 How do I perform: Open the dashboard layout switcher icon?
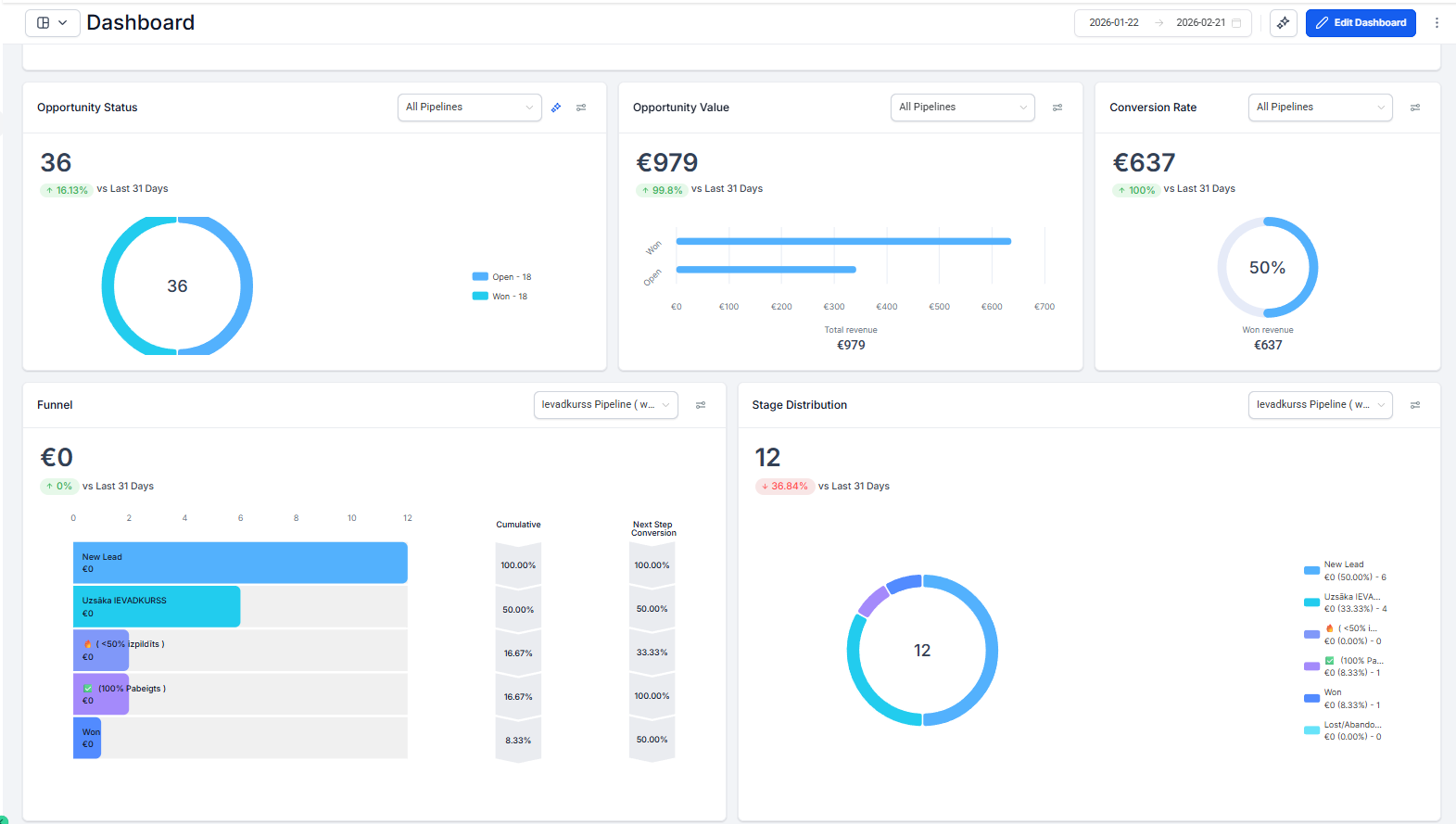(43, 22)
